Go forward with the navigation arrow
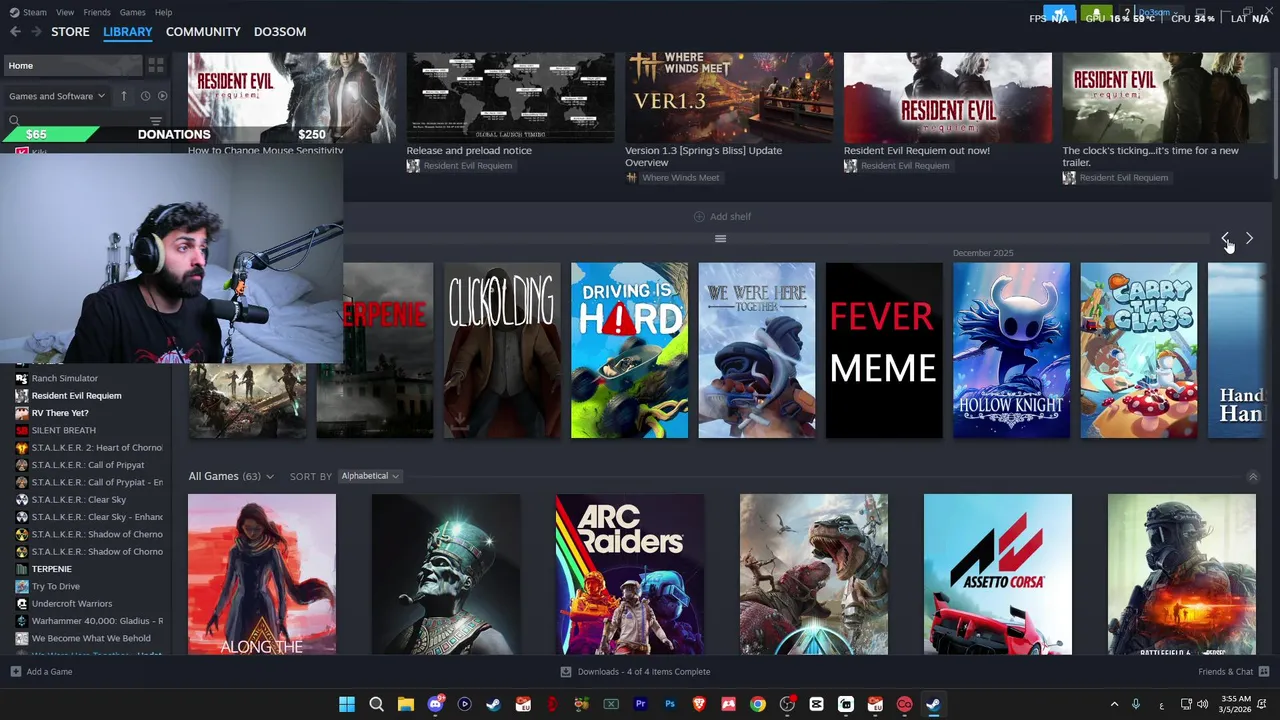 36,32
